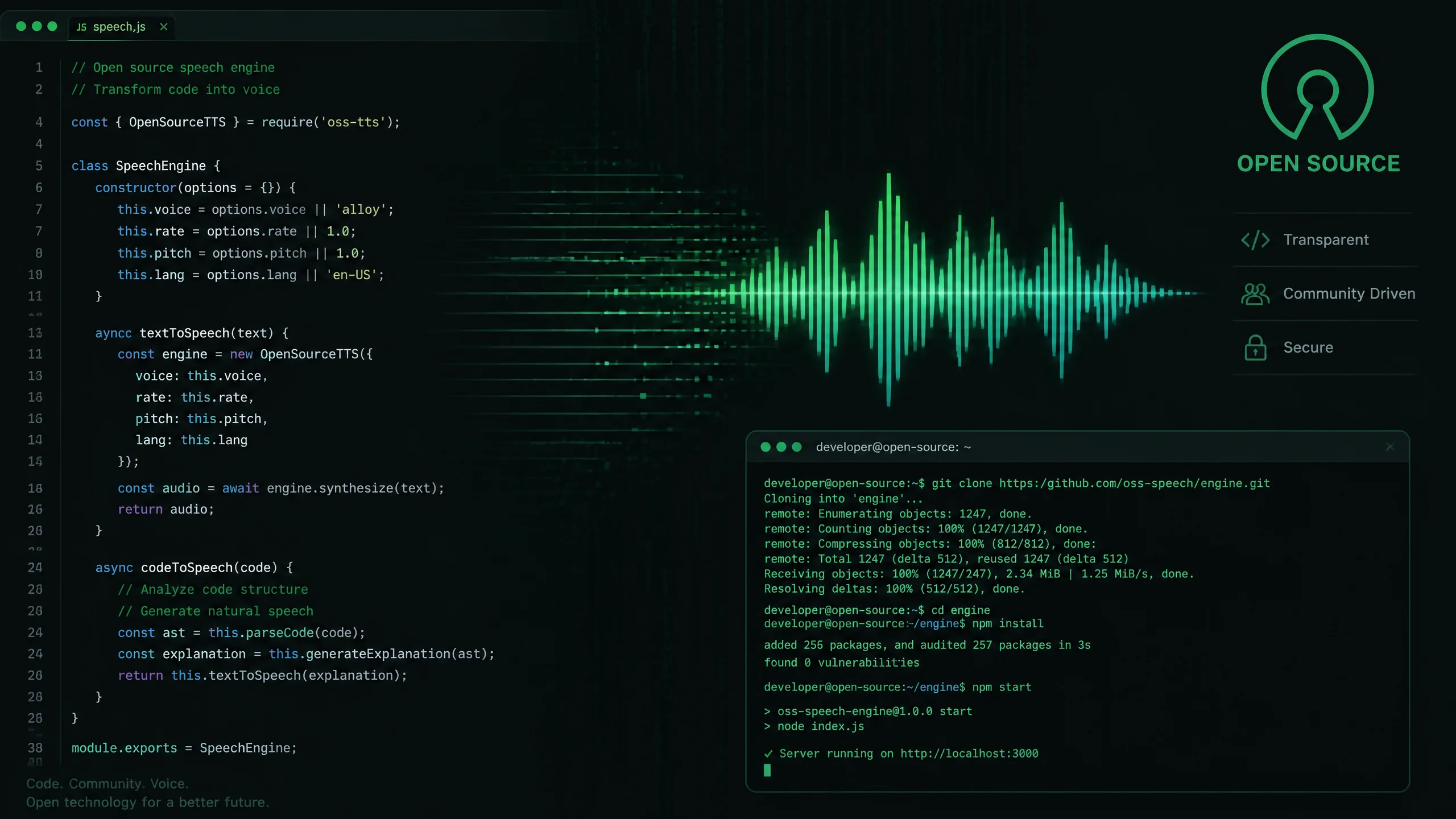Open the github.com/oss-speech/engine.git URL in the terminal
The width and height of the screenshot is (1456, 819).
click(1134, 483)
